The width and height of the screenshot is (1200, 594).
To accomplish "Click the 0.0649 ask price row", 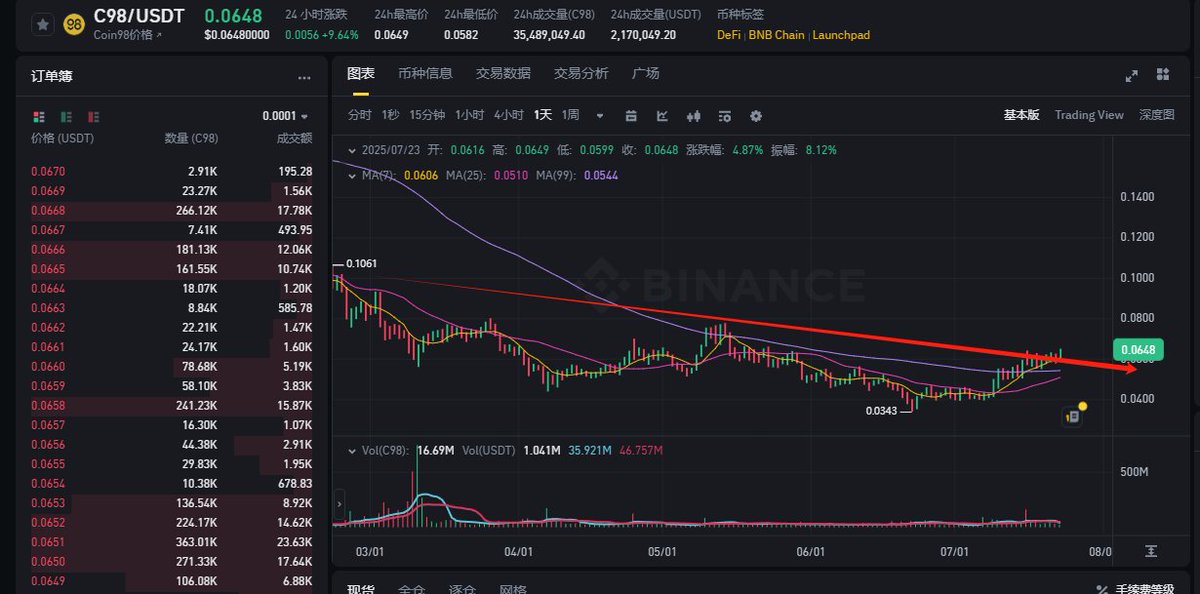I will click(172, 581).
